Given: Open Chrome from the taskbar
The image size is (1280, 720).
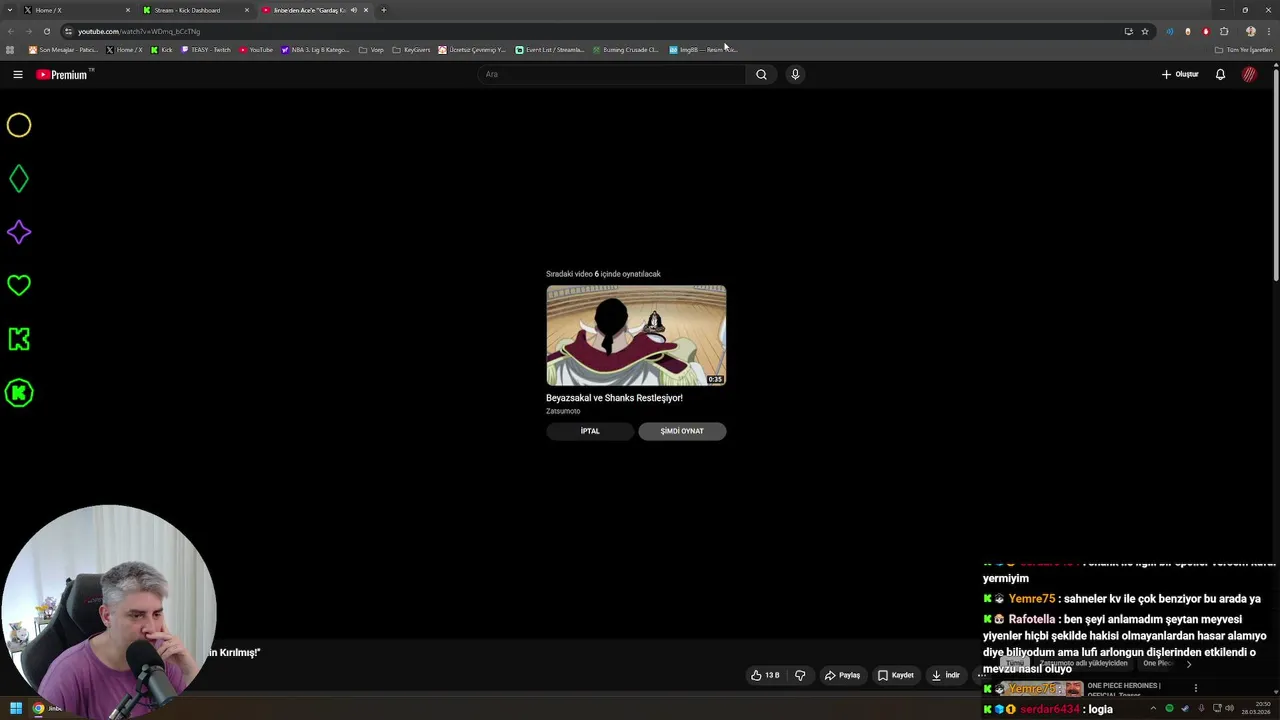Looking at the screenshot, I should pyautogui.click(x=38, y=708).
